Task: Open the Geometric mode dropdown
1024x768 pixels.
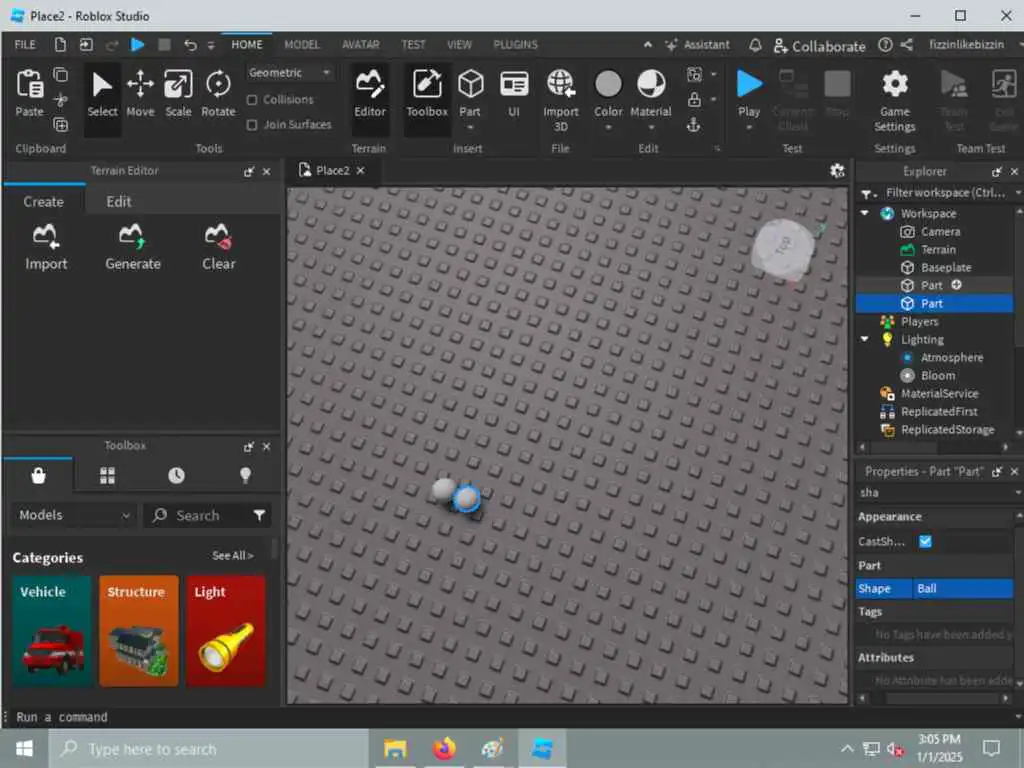Action: [289, 72]
